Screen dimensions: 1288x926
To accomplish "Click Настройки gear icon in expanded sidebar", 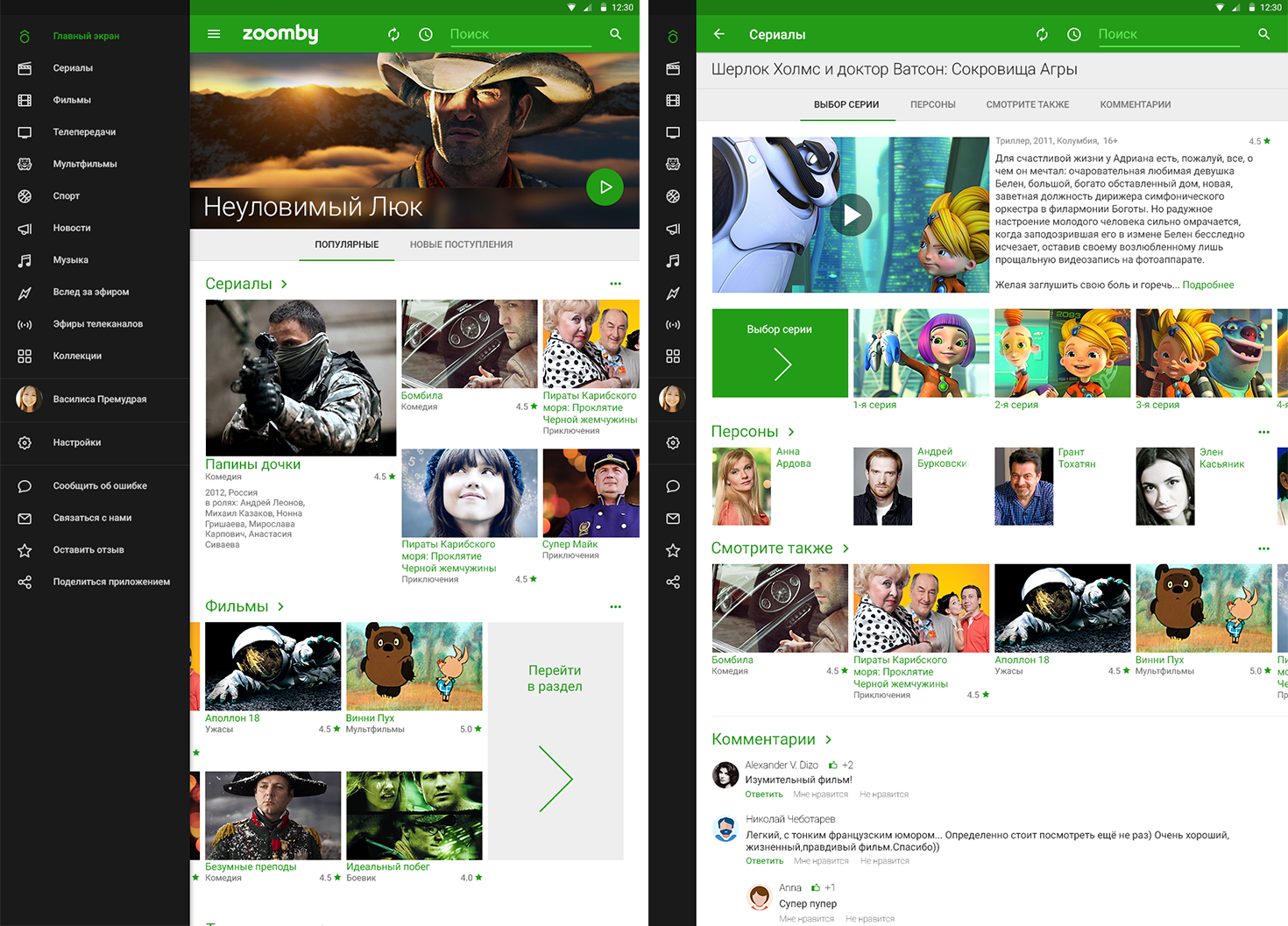I will [25, 442].
